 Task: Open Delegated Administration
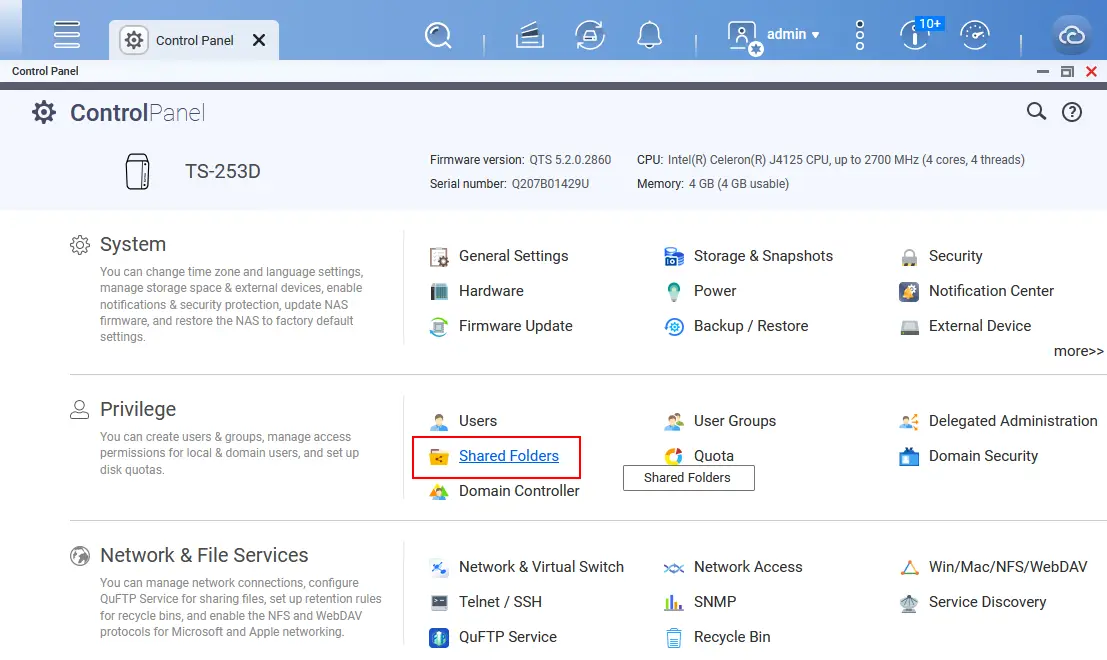click(x=998, y=421)
